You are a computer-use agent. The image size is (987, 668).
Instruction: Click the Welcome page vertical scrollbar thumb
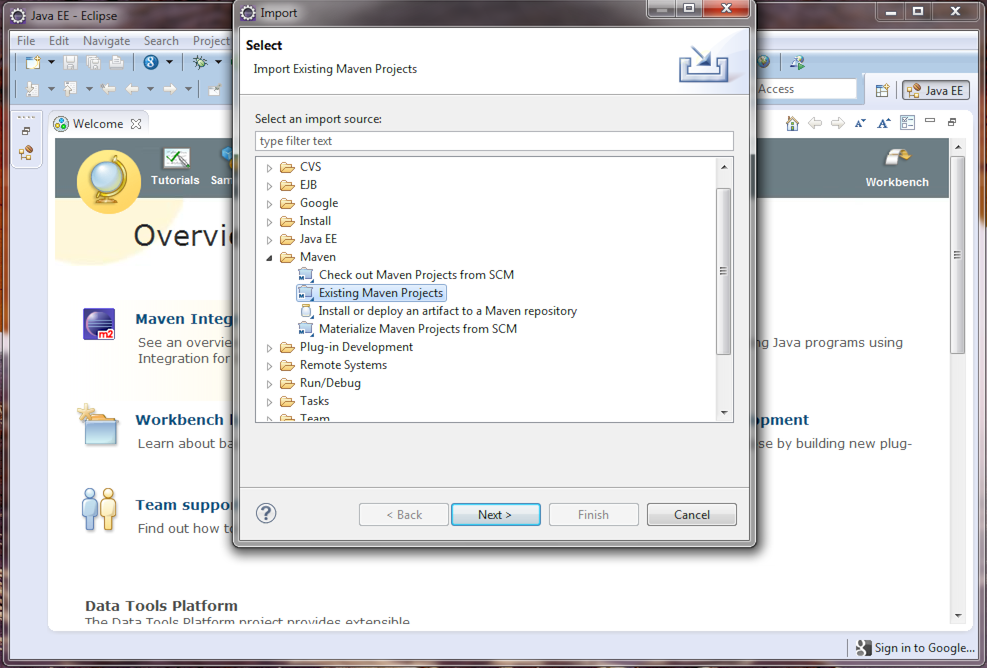957,255
